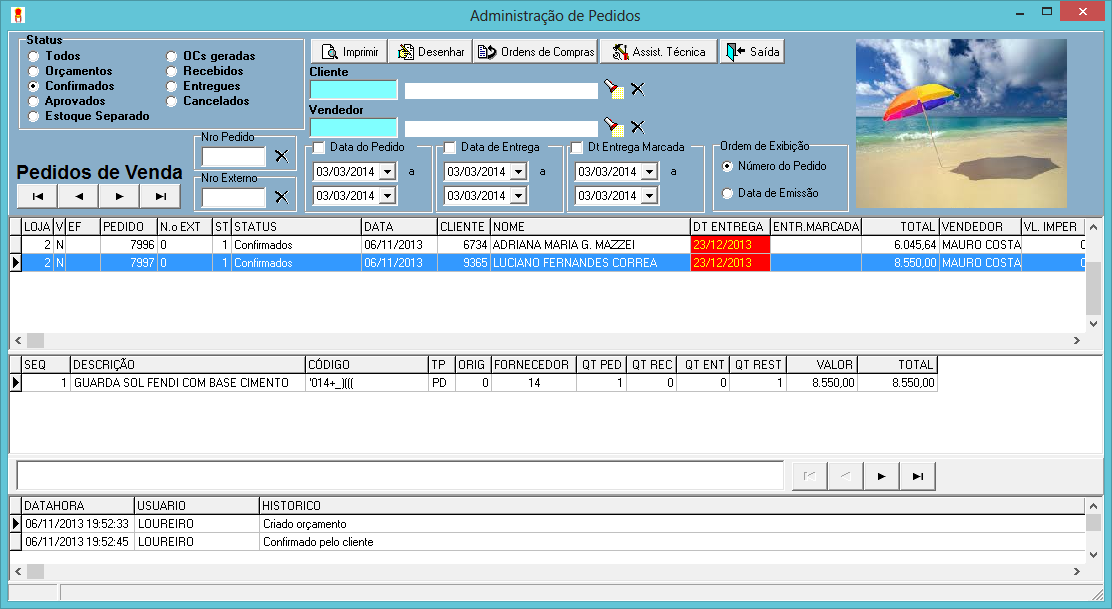Open Assist. Técnica
Screen dimensions: 1112x609
(x=658, y=52)
